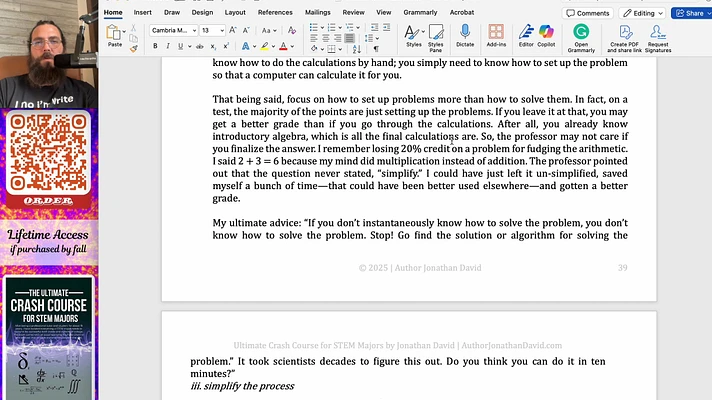Open the Mailings tab
This screenshot has width=712, height=400.
(x=317, y=12)
